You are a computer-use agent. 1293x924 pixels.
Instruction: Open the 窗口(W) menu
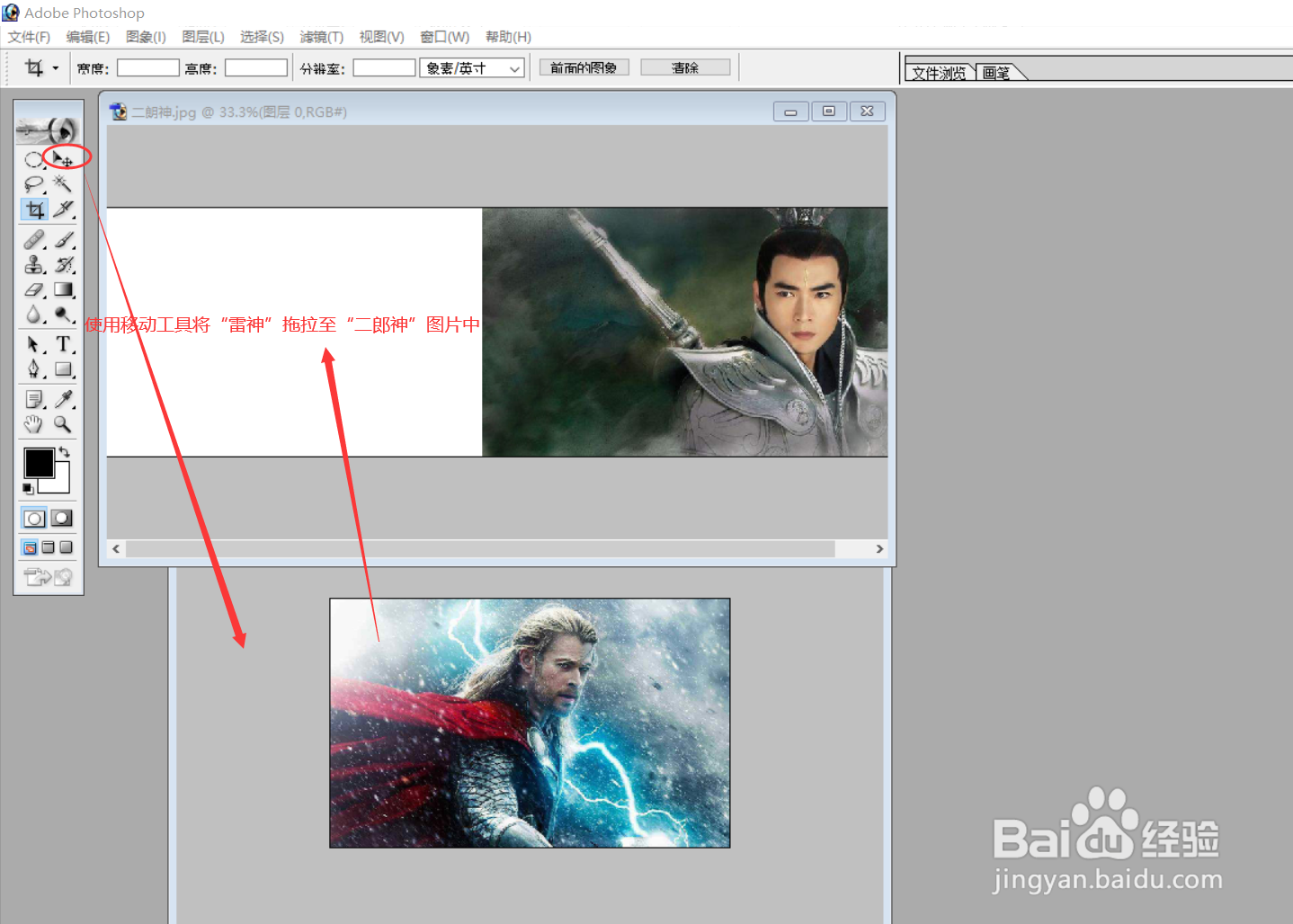pos(445,37)
